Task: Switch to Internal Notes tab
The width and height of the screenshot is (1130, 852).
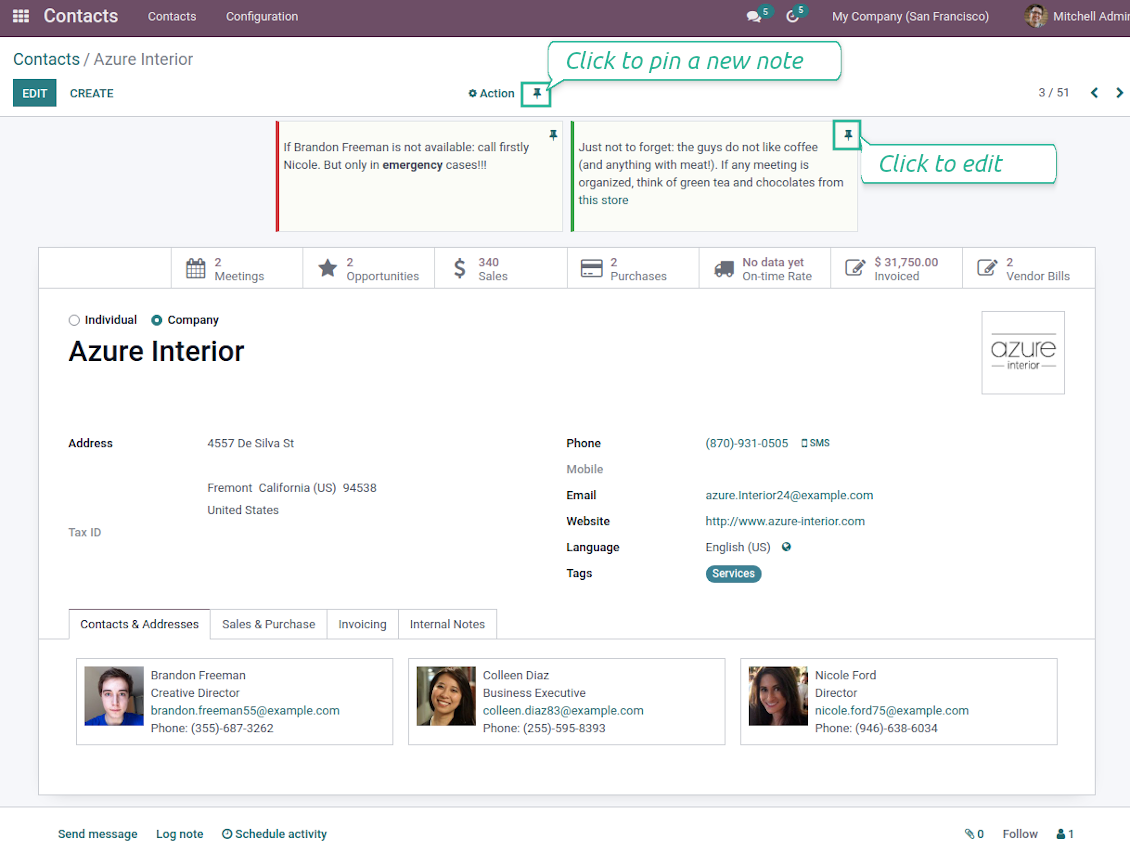Action: [x=447, y=624]
